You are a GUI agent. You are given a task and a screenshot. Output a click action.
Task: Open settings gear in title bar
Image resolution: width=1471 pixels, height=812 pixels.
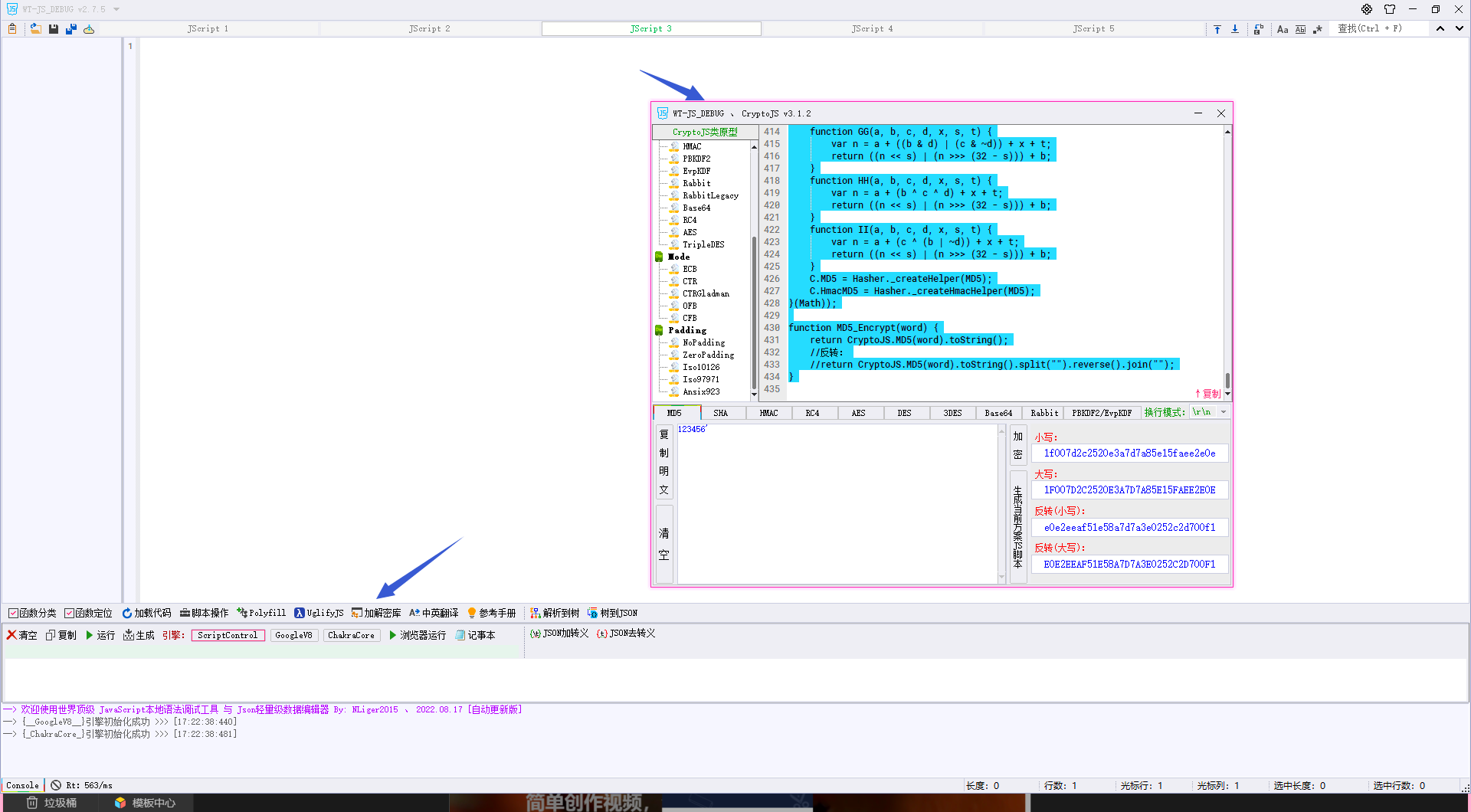1367,9
